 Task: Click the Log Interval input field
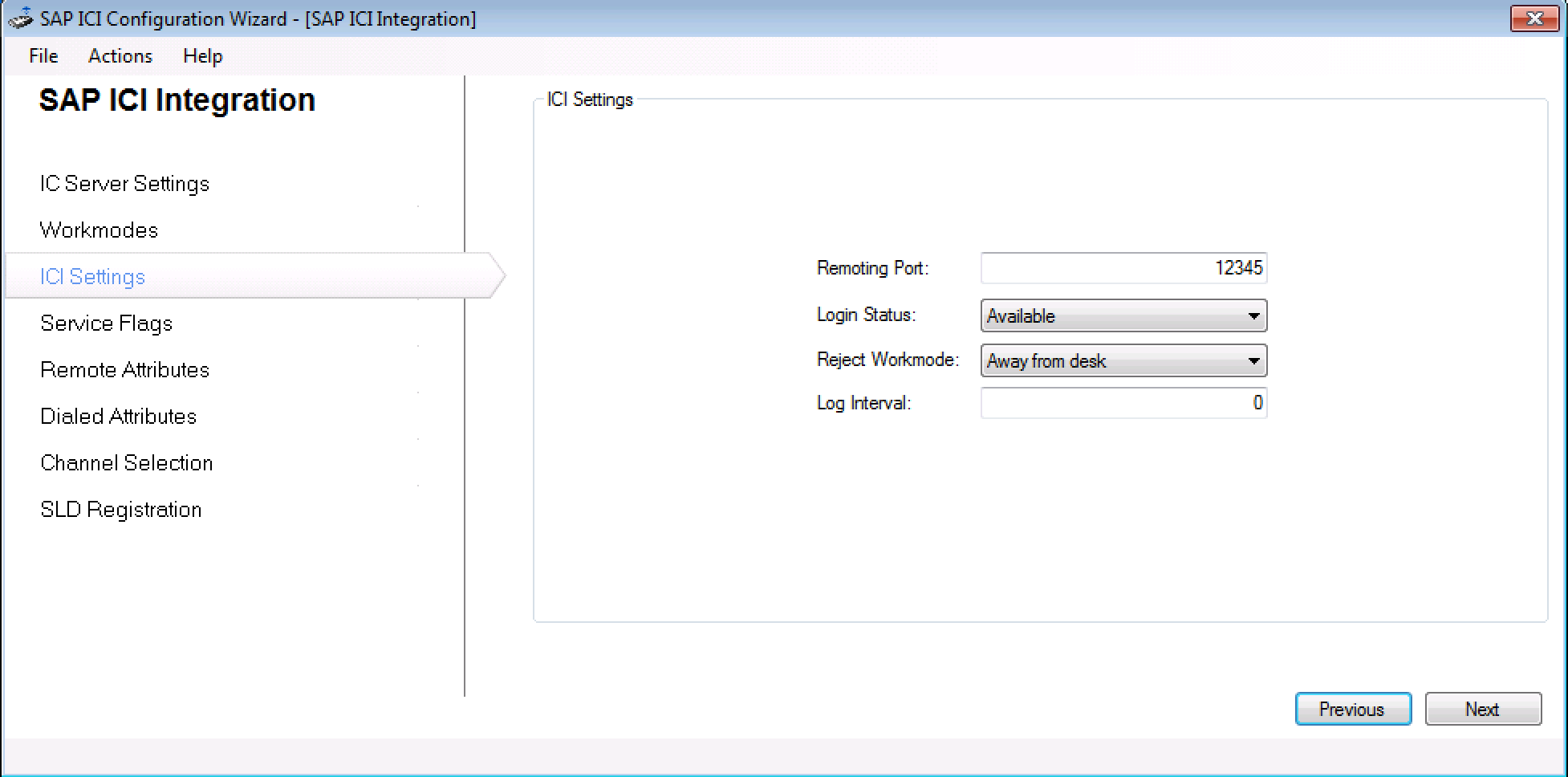coord(1123,403)
